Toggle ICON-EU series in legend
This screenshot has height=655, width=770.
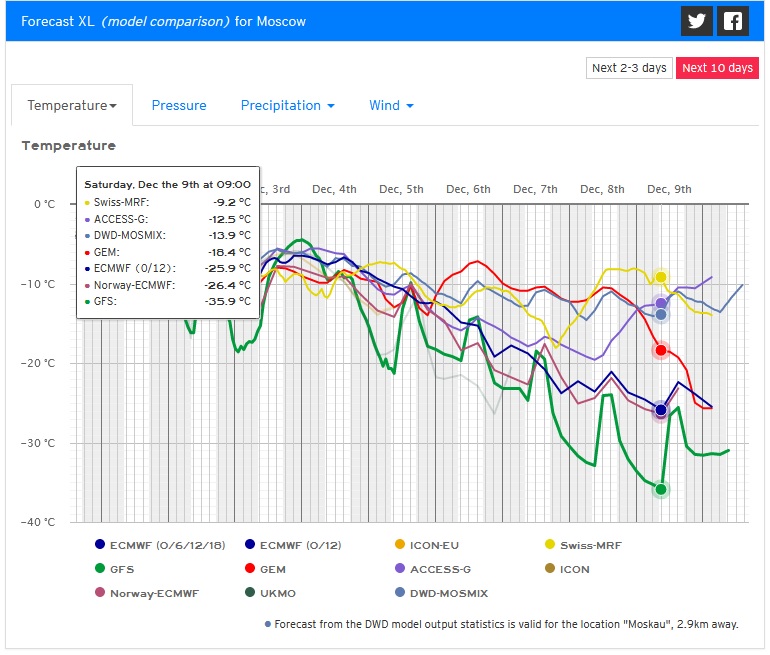427,545
